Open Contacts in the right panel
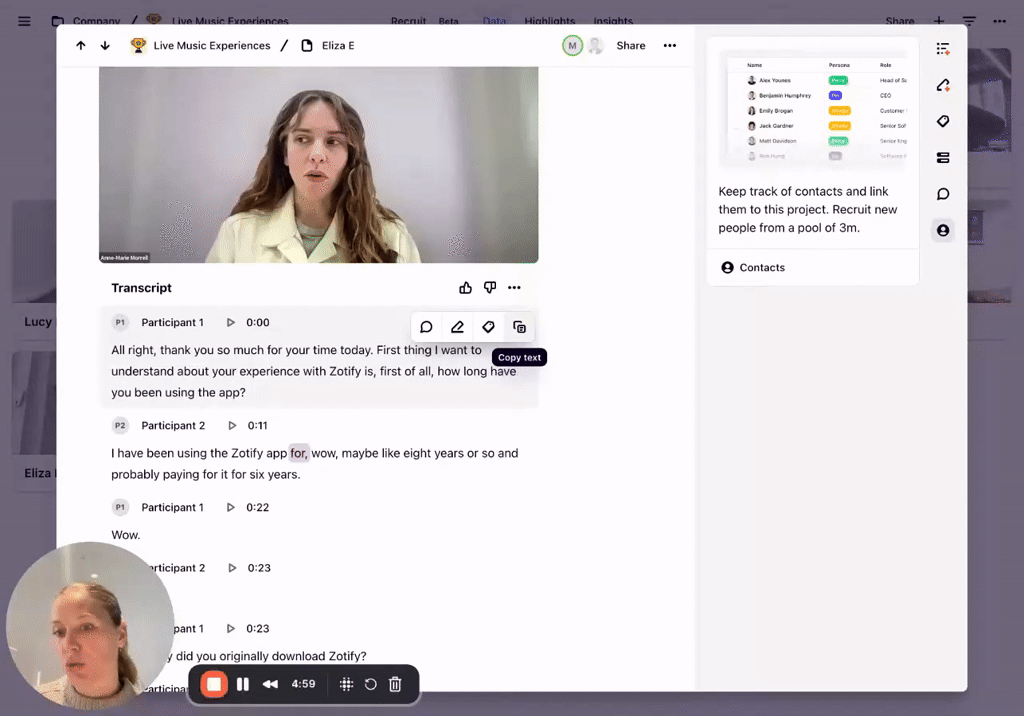 pyautogui.click(x=761, y=268)
